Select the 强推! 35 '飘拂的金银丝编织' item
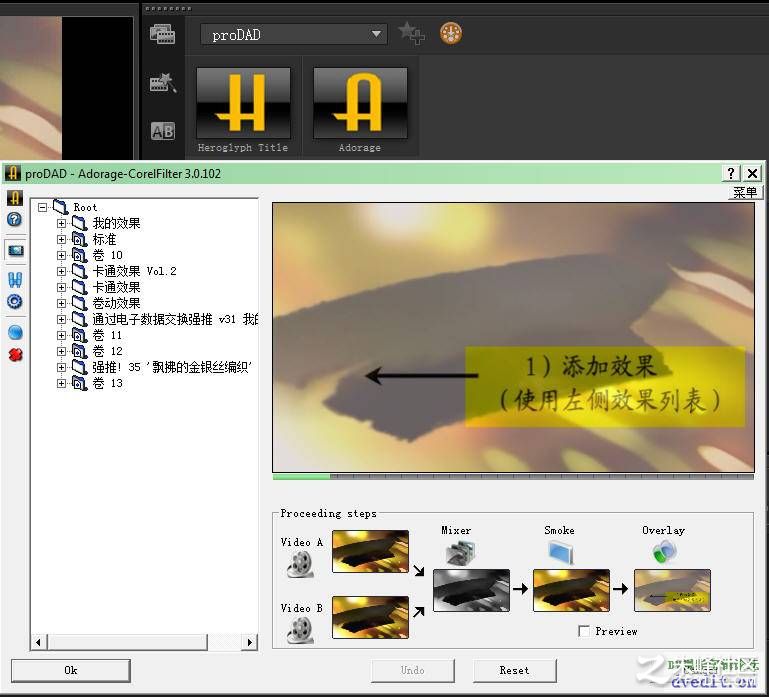Image resolution: width=769 pixels, height=697 pixels. (x=172, y=367)
